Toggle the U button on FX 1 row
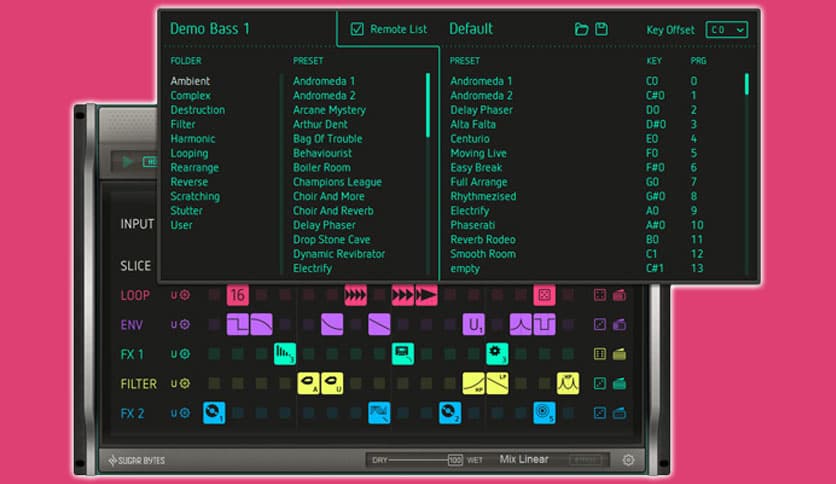The image size is (836, 484). 174,353
